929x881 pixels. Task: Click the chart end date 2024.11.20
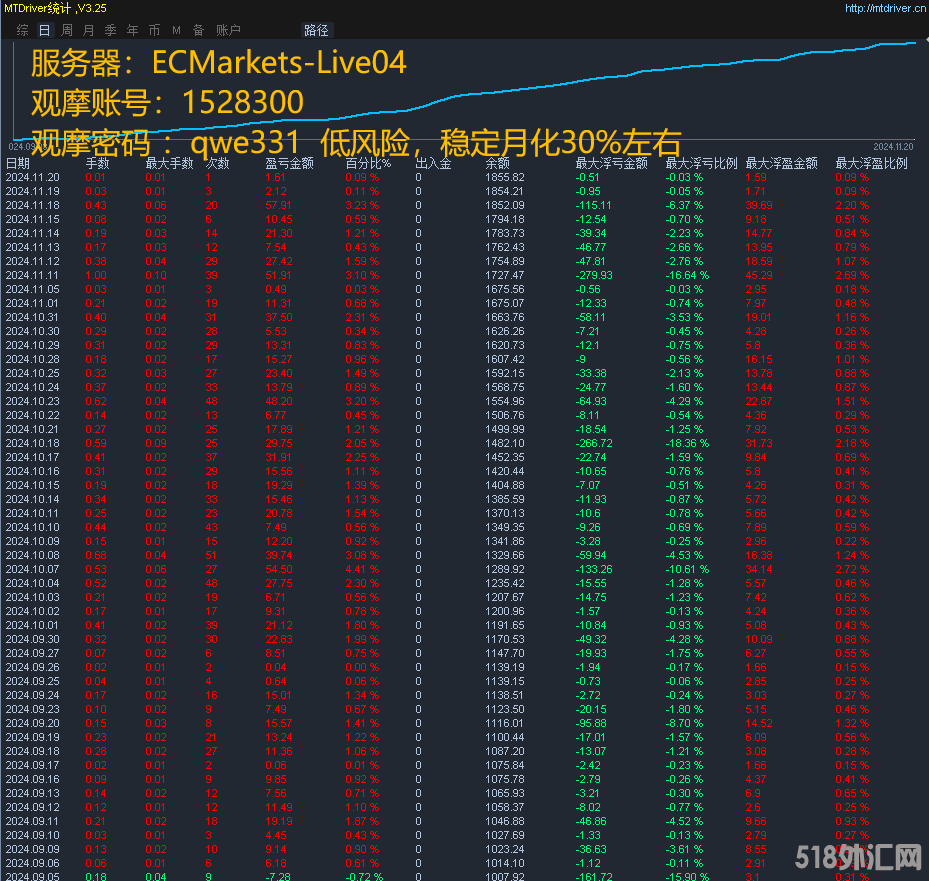point(893,146)
